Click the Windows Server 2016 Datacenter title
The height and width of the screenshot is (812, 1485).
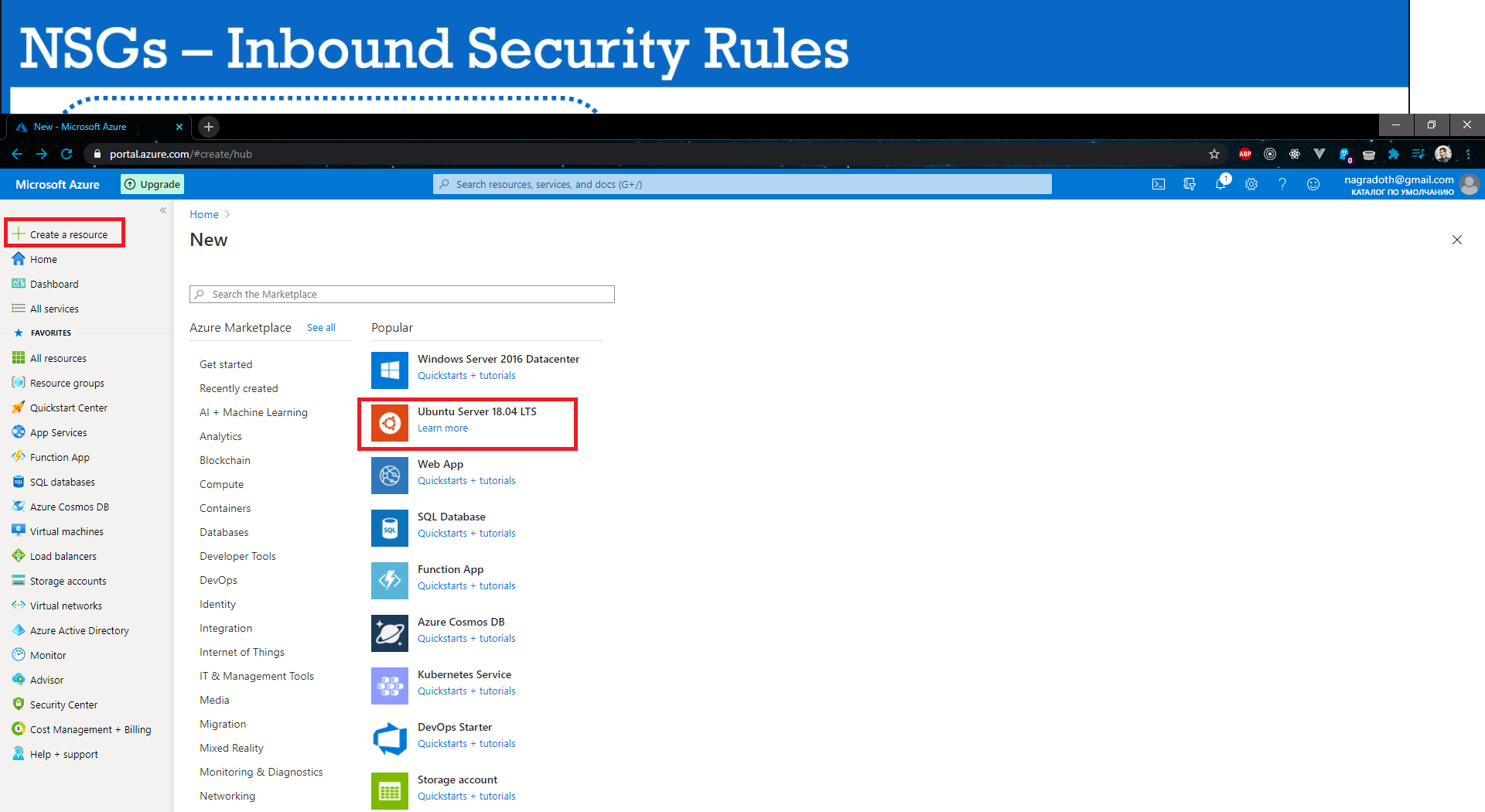click(x=498, y=359)
